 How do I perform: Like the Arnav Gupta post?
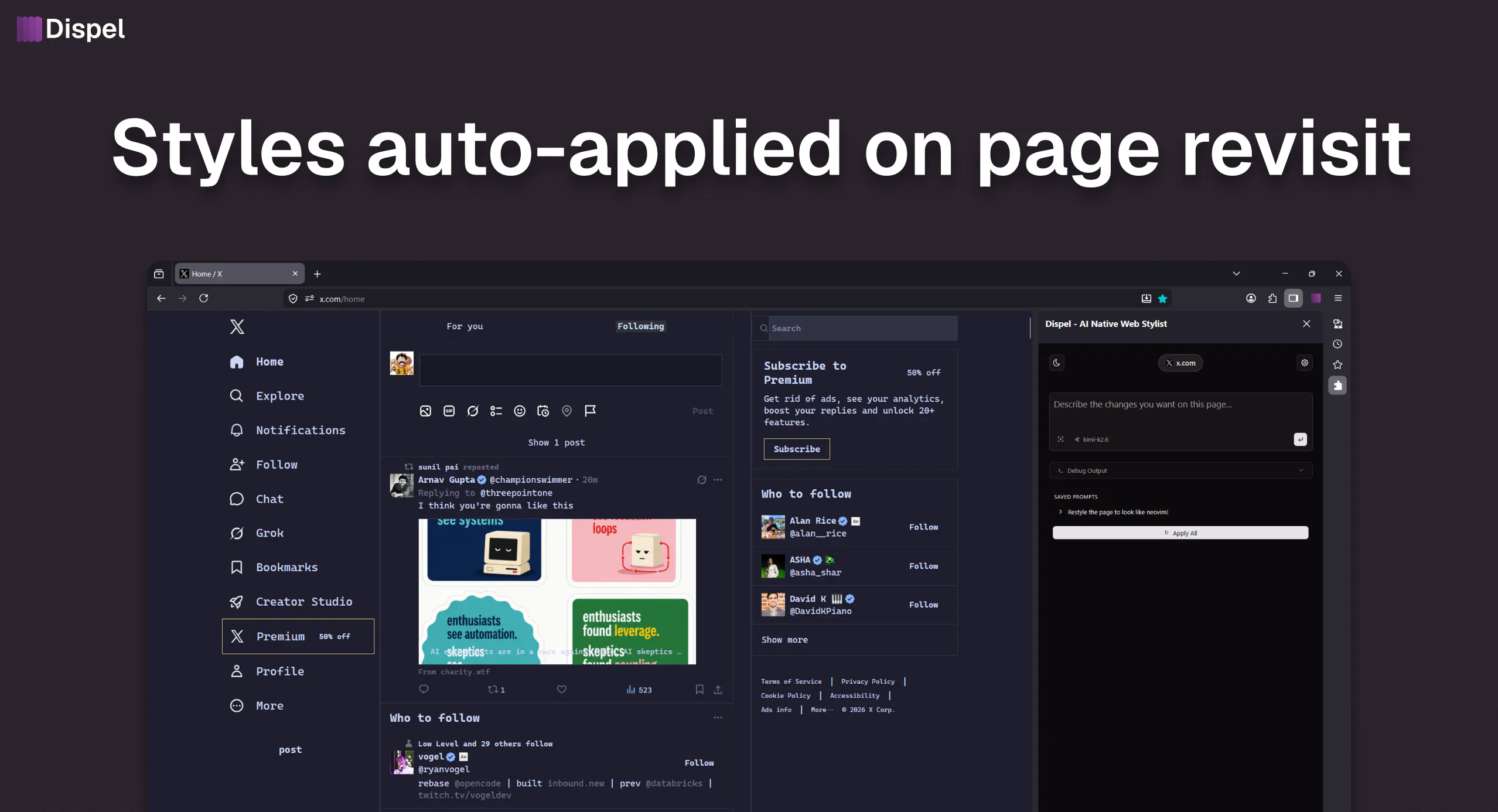(562, 690)
